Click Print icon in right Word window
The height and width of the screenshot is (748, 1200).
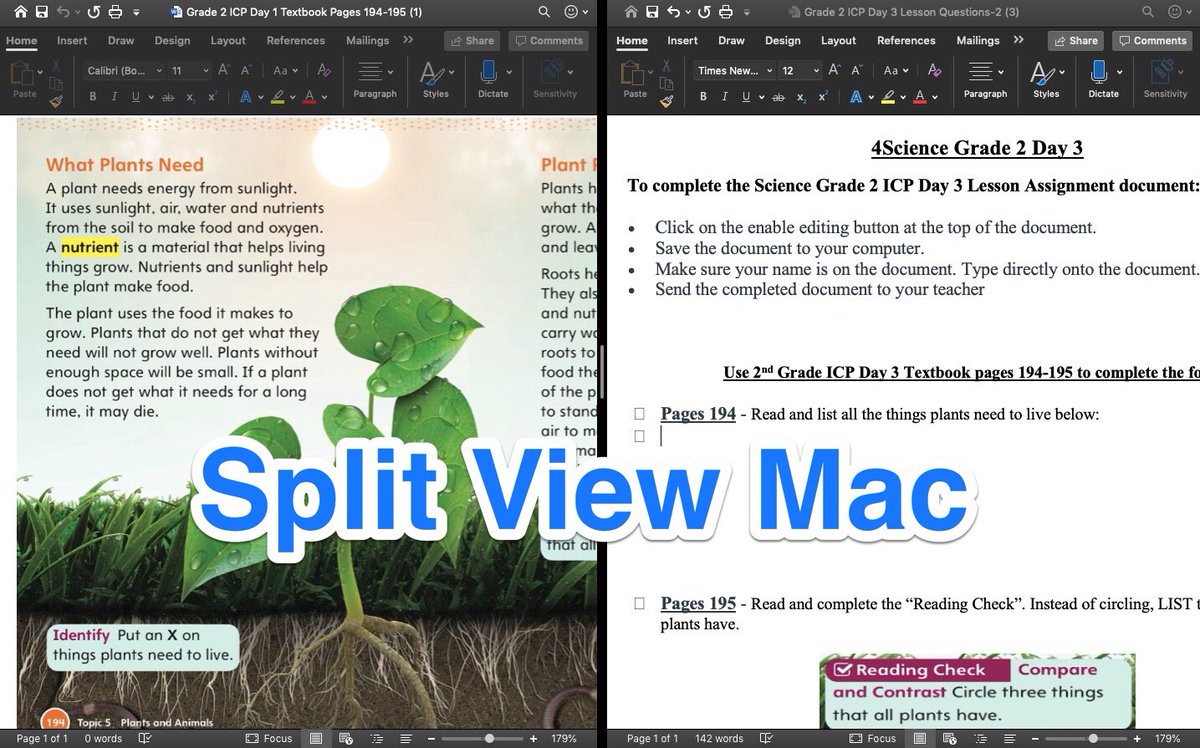pyautogui.click(x=727, y=12)
